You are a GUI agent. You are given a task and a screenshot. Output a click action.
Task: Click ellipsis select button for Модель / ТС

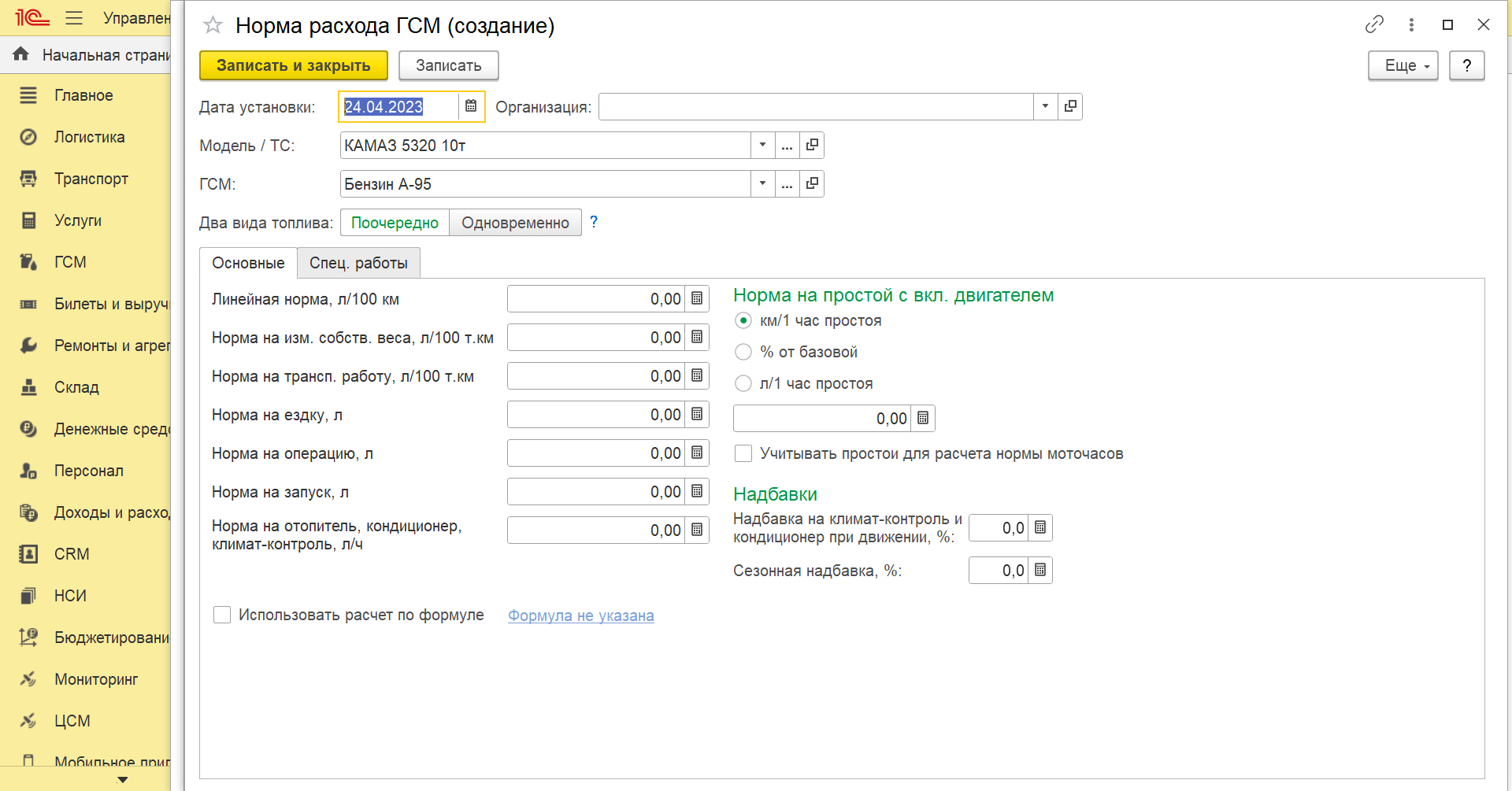(x=787, y=146)
